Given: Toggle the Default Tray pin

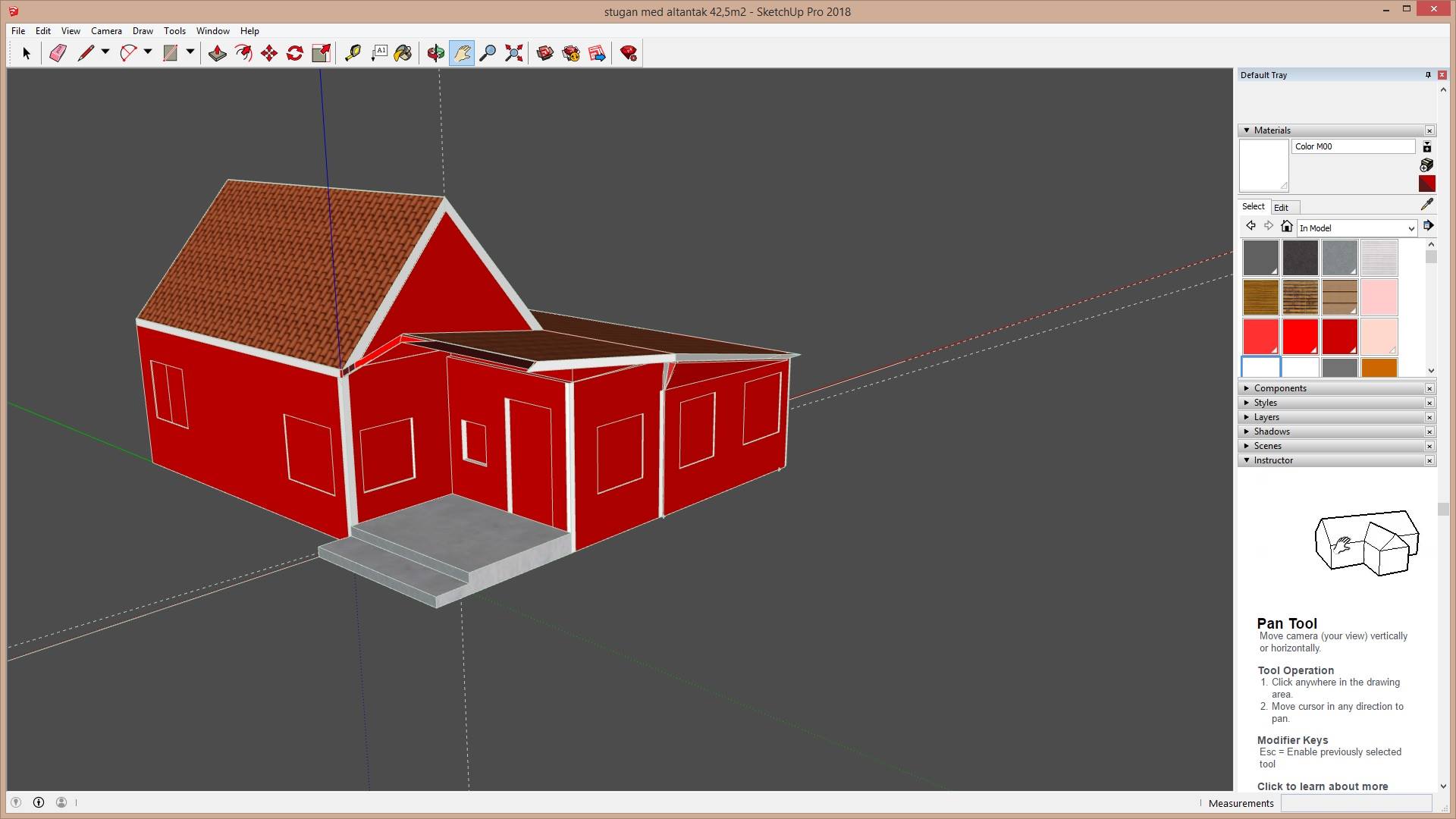Looking at the screenshot, I should (1428, 75).
